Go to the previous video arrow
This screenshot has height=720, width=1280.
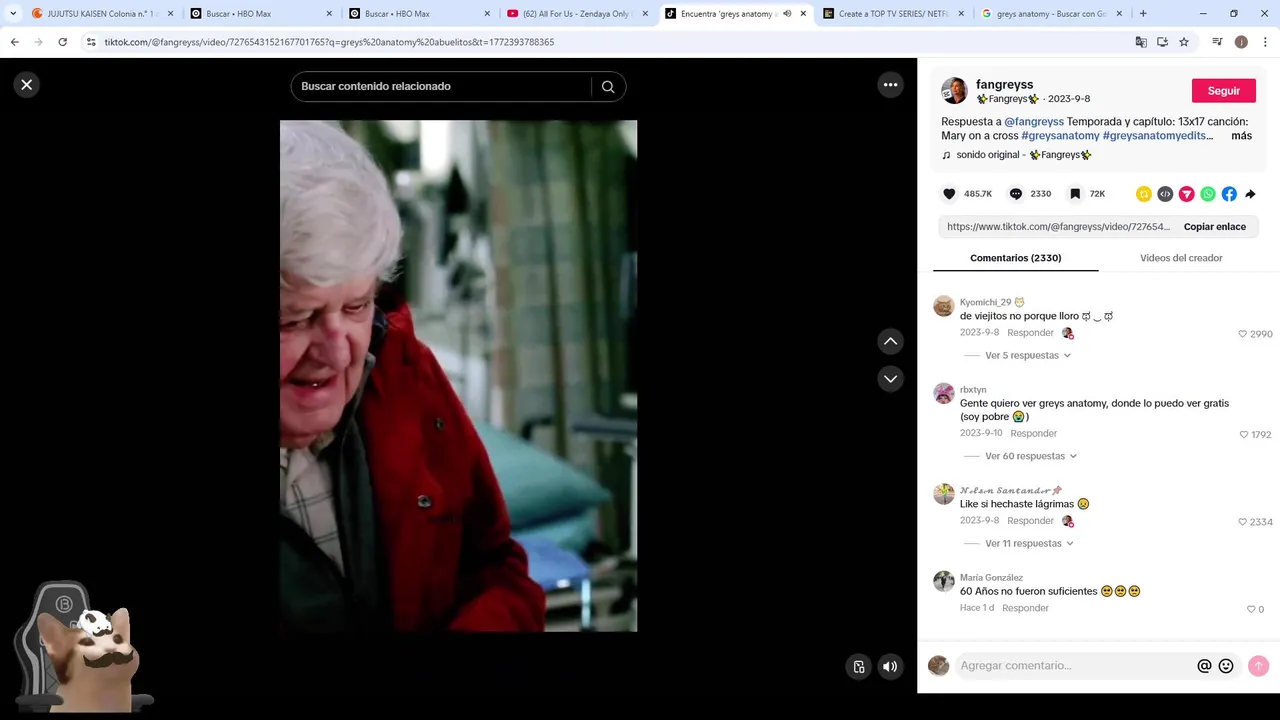[x=890, y=342]
